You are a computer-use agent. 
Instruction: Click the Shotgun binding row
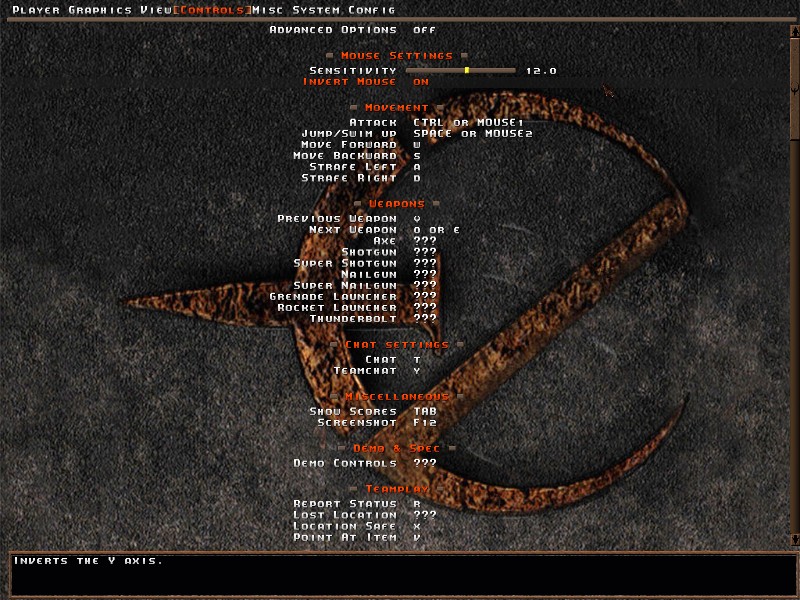(389, 253)
